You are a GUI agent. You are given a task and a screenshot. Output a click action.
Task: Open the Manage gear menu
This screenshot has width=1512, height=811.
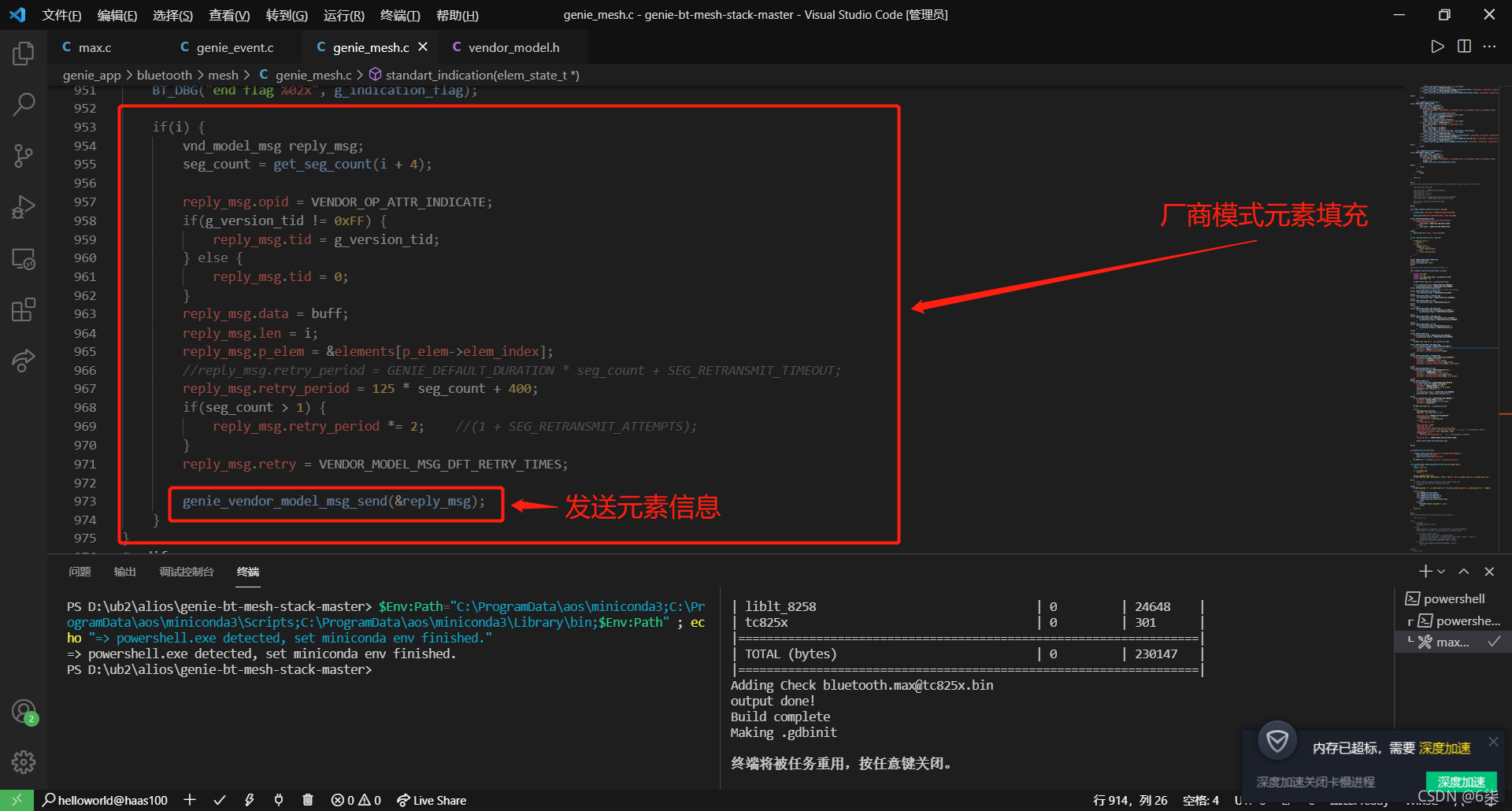pos(24,762)
